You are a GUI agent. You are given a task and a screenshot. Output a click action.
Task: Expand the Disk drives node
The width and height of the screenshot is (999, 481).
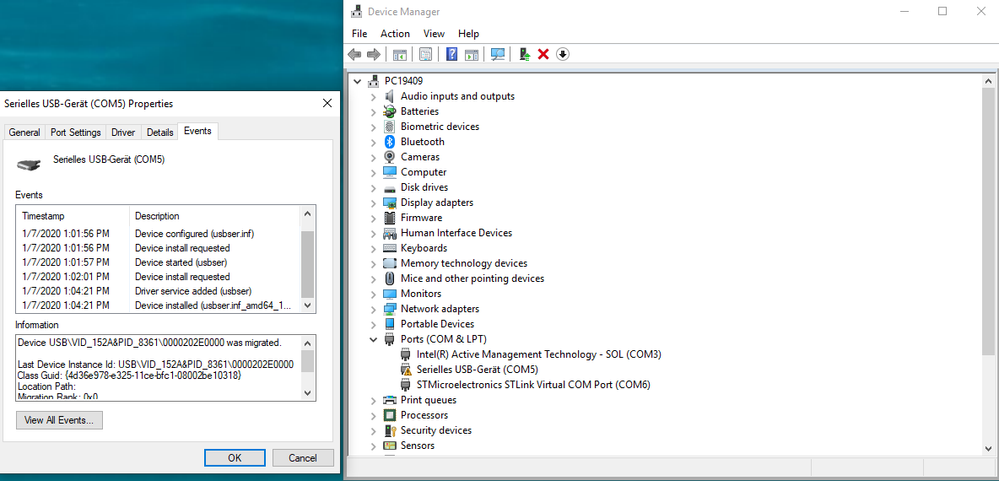pyautogui.click(x=373, y=187)
